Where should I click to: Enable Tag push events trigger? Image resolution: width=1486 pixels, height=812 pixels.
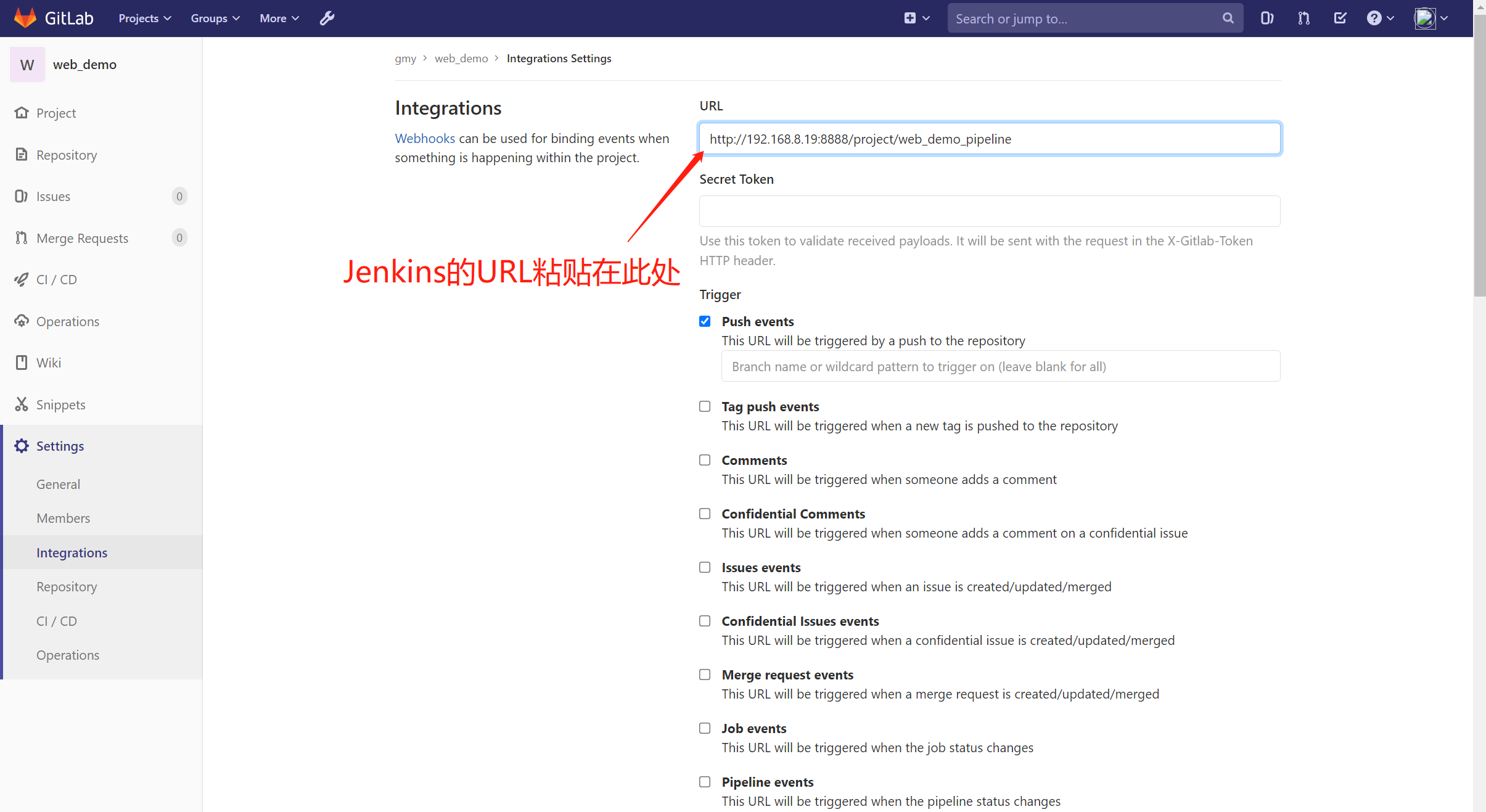click(705, 406)
